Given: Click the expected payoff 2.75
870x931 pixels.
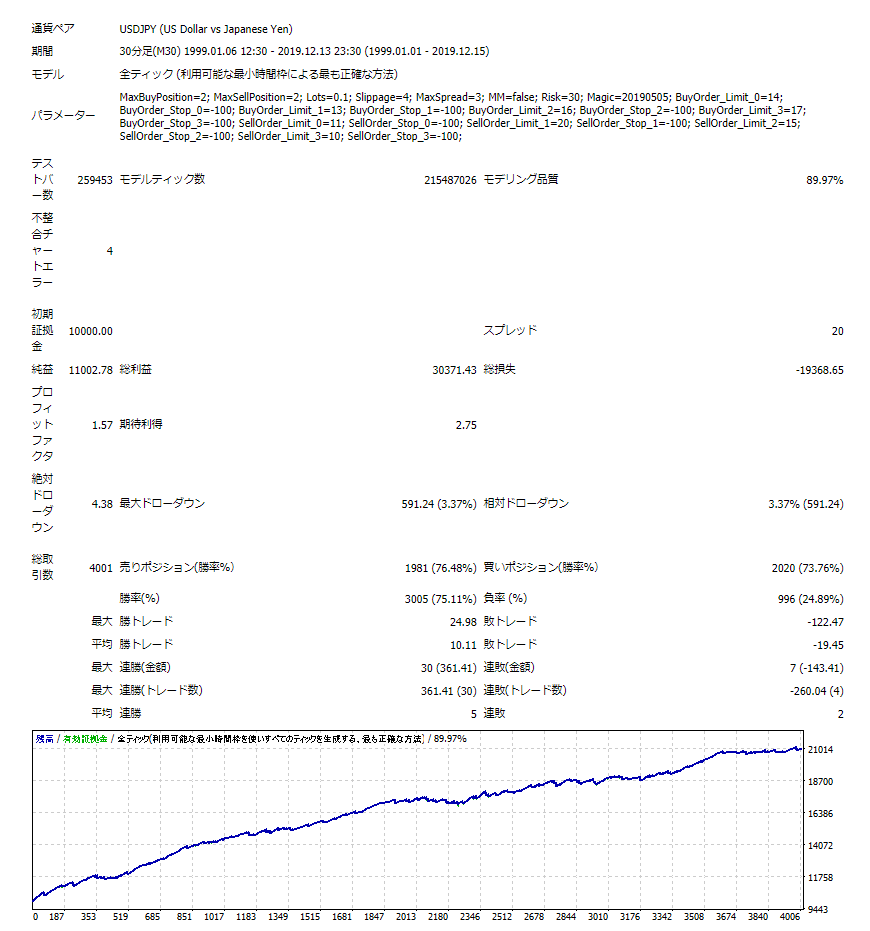Looking at the screenshot, I should (x=466, y=425).
